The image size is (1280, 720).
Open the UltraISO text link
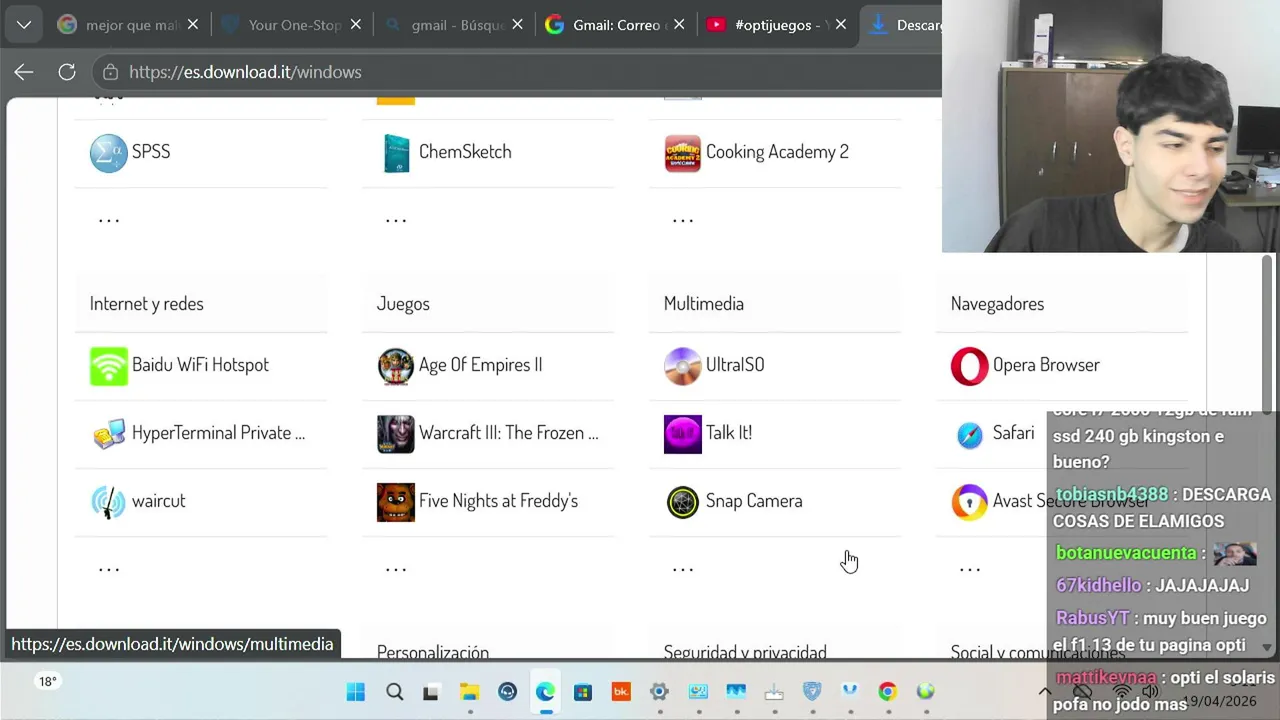point(735,365)
